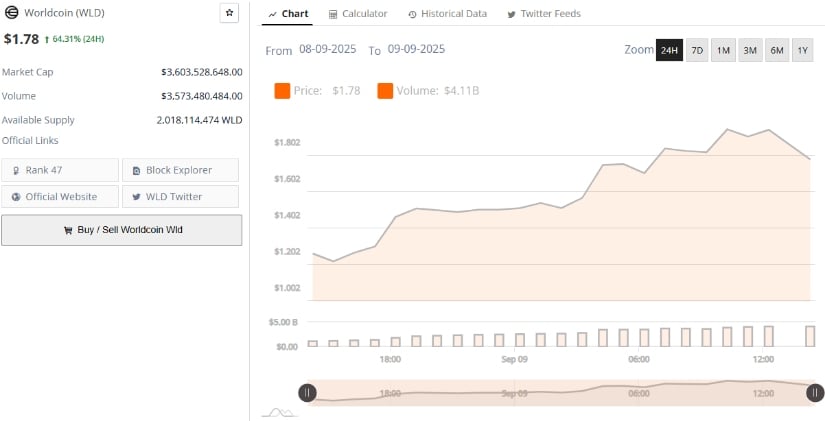825x421 pixels.
Task: Click the last volume bar on the right
Action: (x=810, y=336)
